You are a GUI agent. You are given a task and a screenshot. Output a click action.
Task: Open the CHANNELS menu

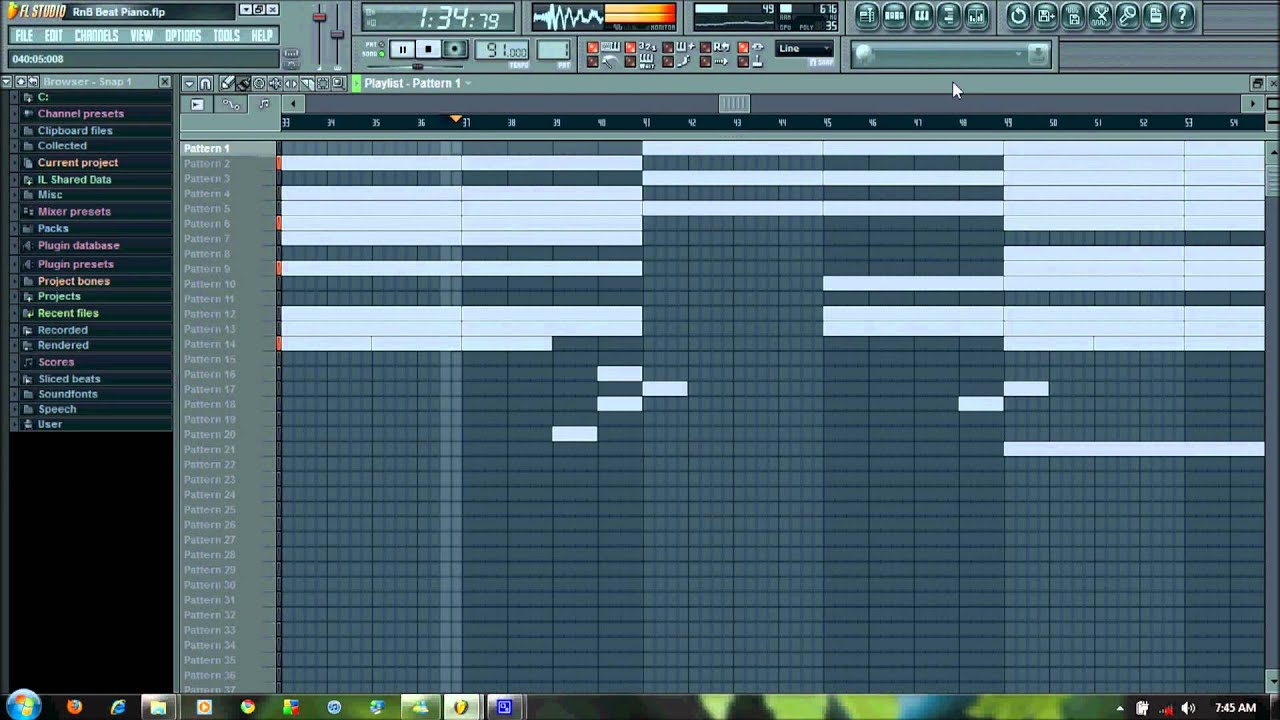click(96, 35)
